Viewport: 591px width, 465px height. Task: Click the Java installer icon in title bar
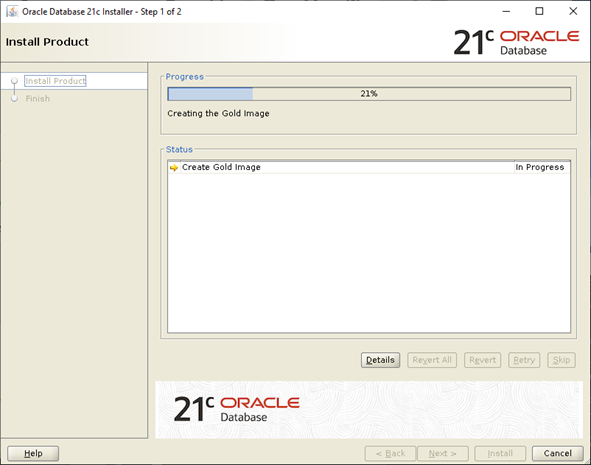pos(12,11)
